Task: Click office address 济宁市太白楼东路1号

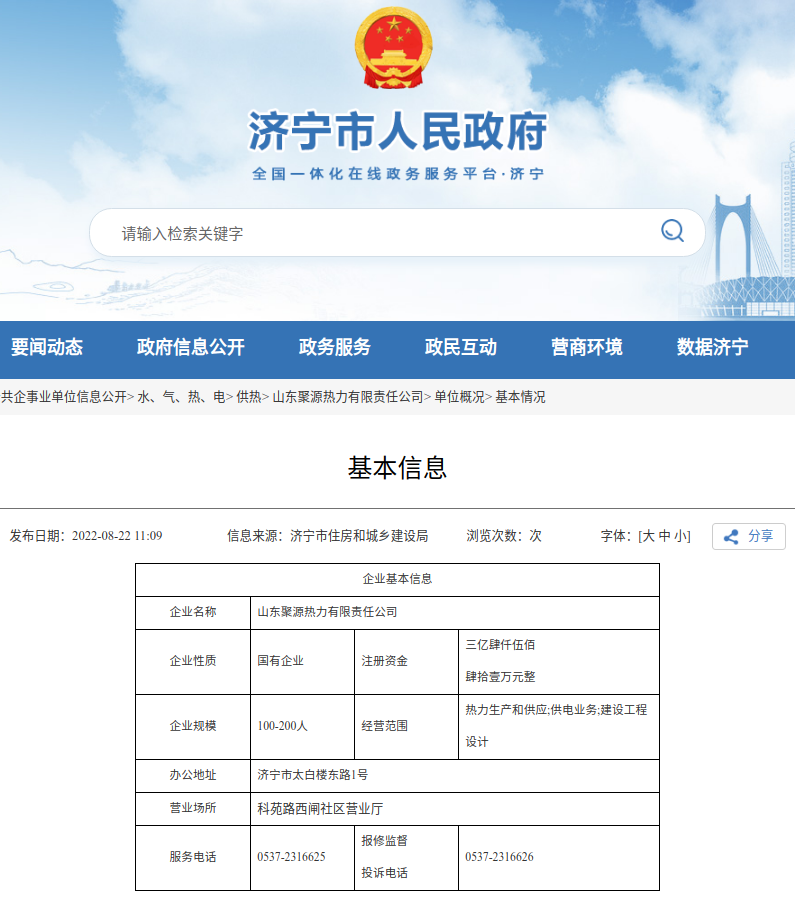Action: point(313,775)
